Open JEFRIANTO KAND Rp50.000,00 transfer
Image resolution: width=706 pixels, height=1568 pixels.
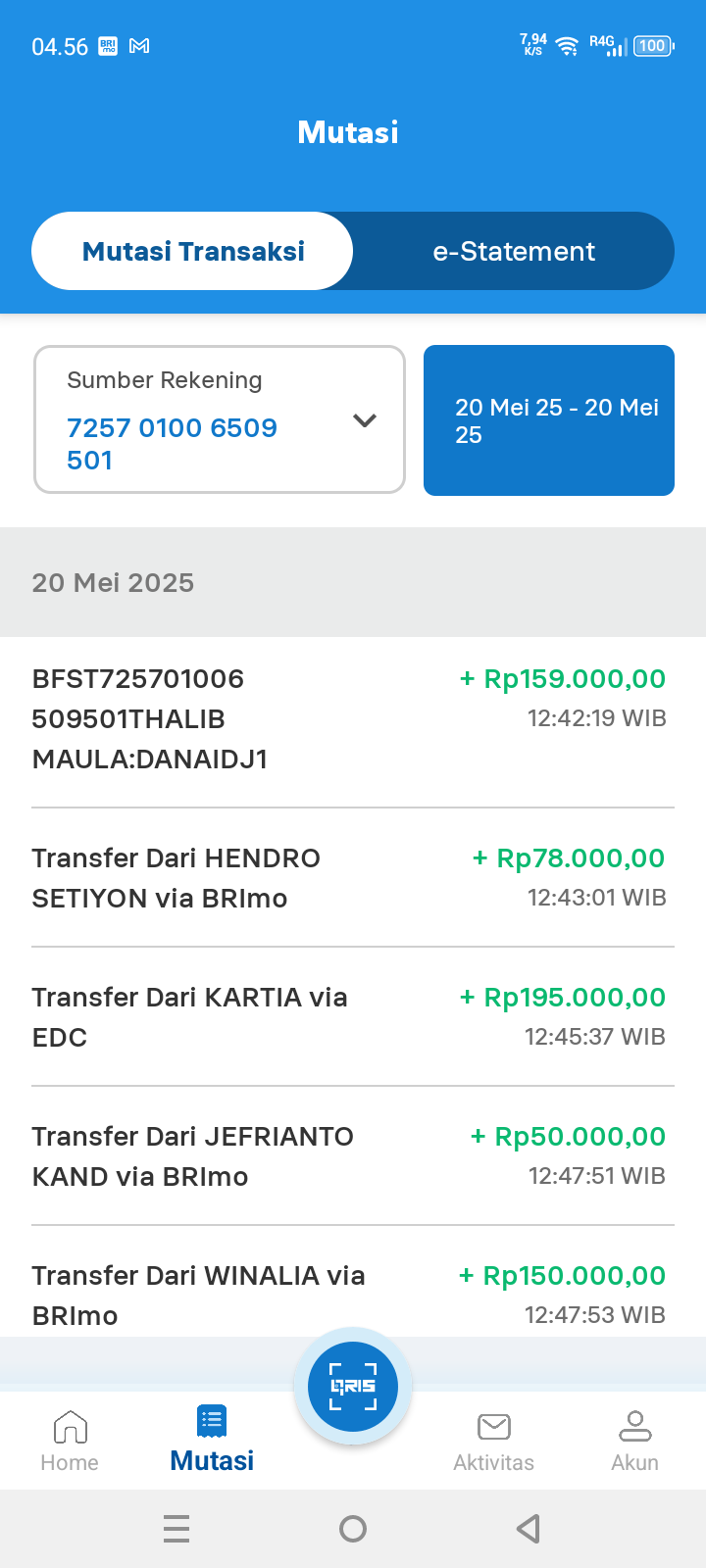point(353,1156)
